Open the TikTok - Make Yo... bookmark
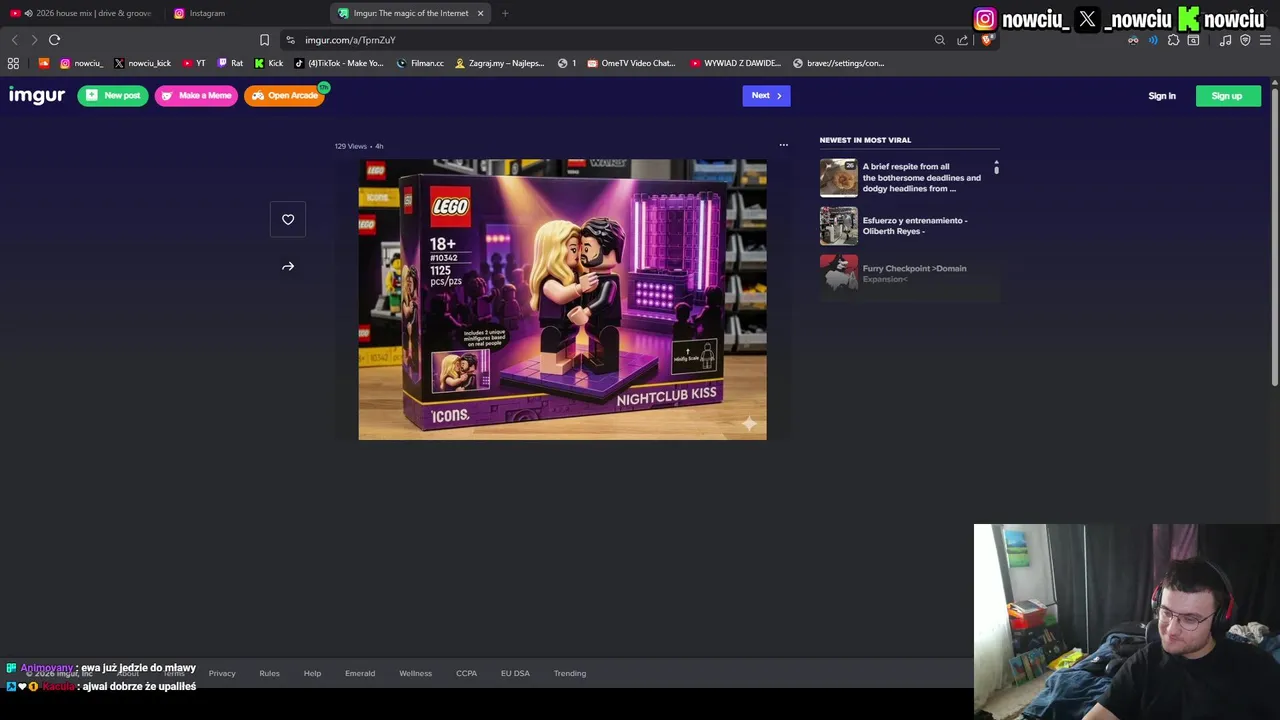Image resolution: width=1280 pixels, height=720 pixels. point(339,63)
